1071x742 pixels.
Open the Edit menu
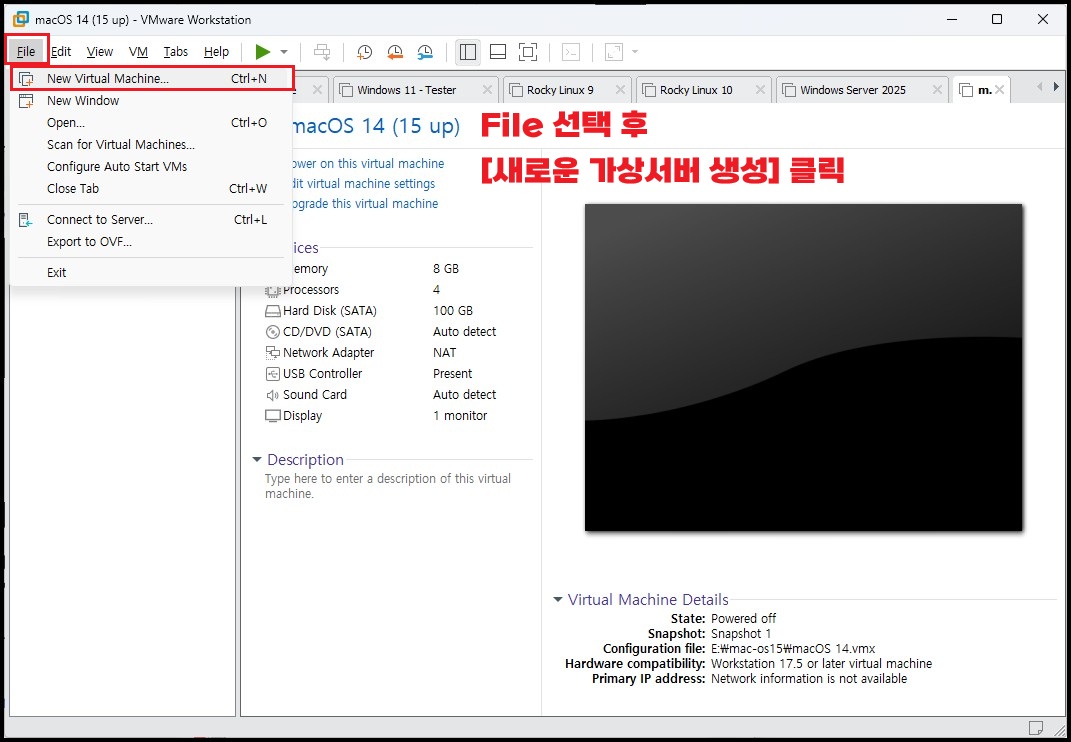point(61,52)
